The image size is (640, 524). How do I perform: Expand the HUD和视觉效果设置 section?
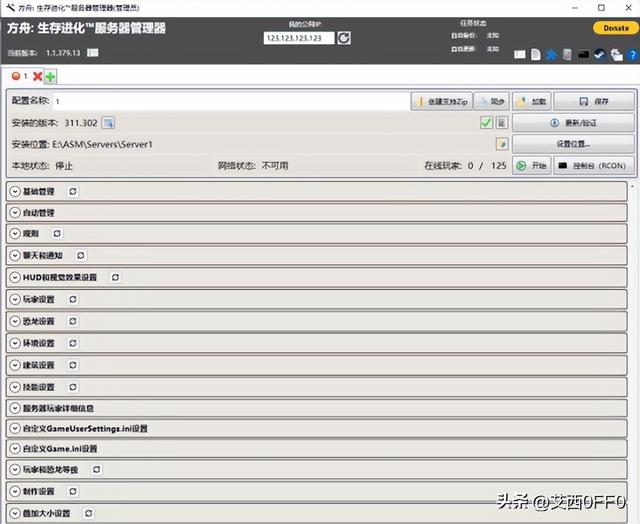(x=15, y=277)
